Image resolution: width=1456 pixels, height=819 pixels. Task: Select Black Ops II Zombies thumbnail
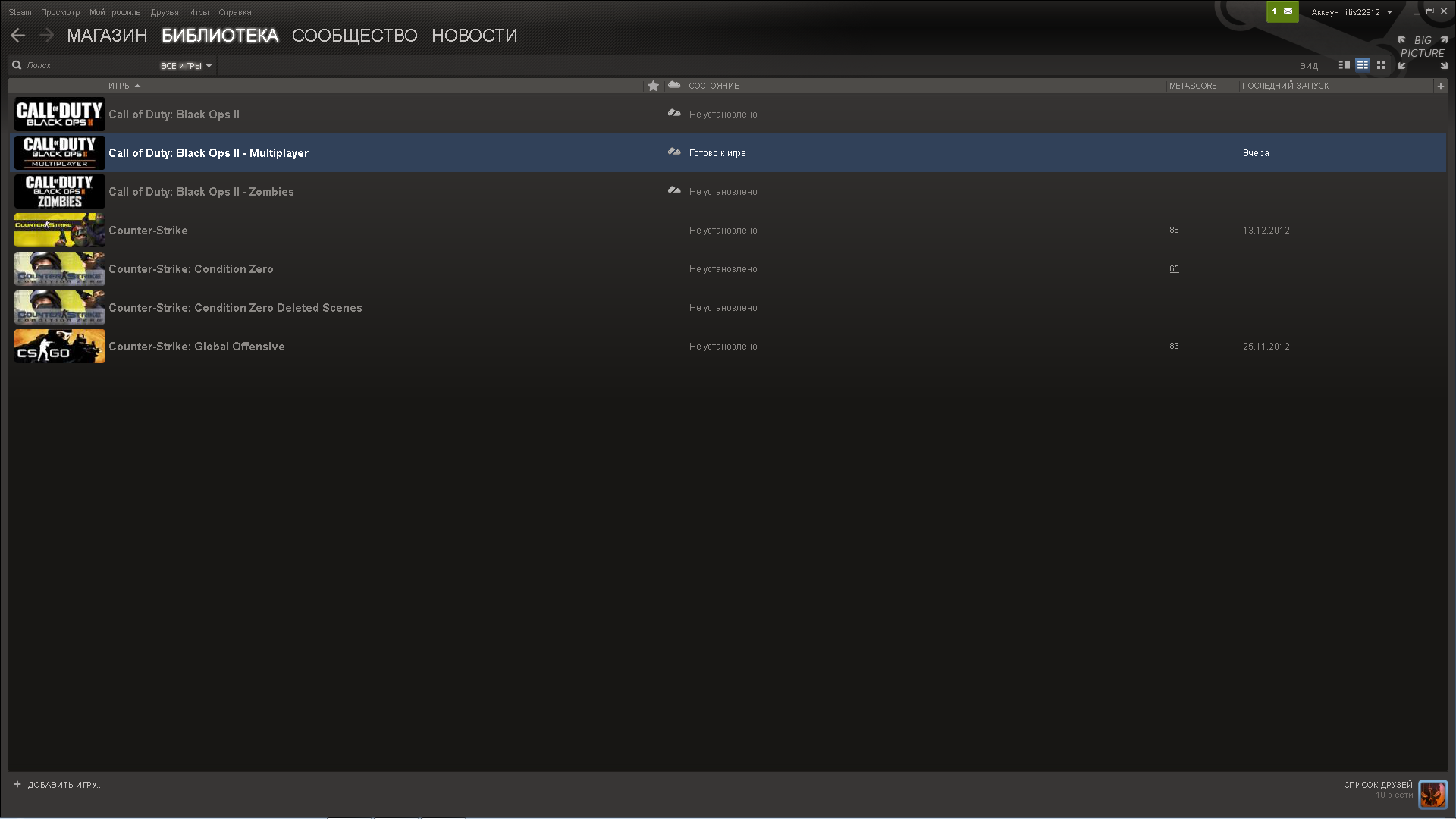60,192
